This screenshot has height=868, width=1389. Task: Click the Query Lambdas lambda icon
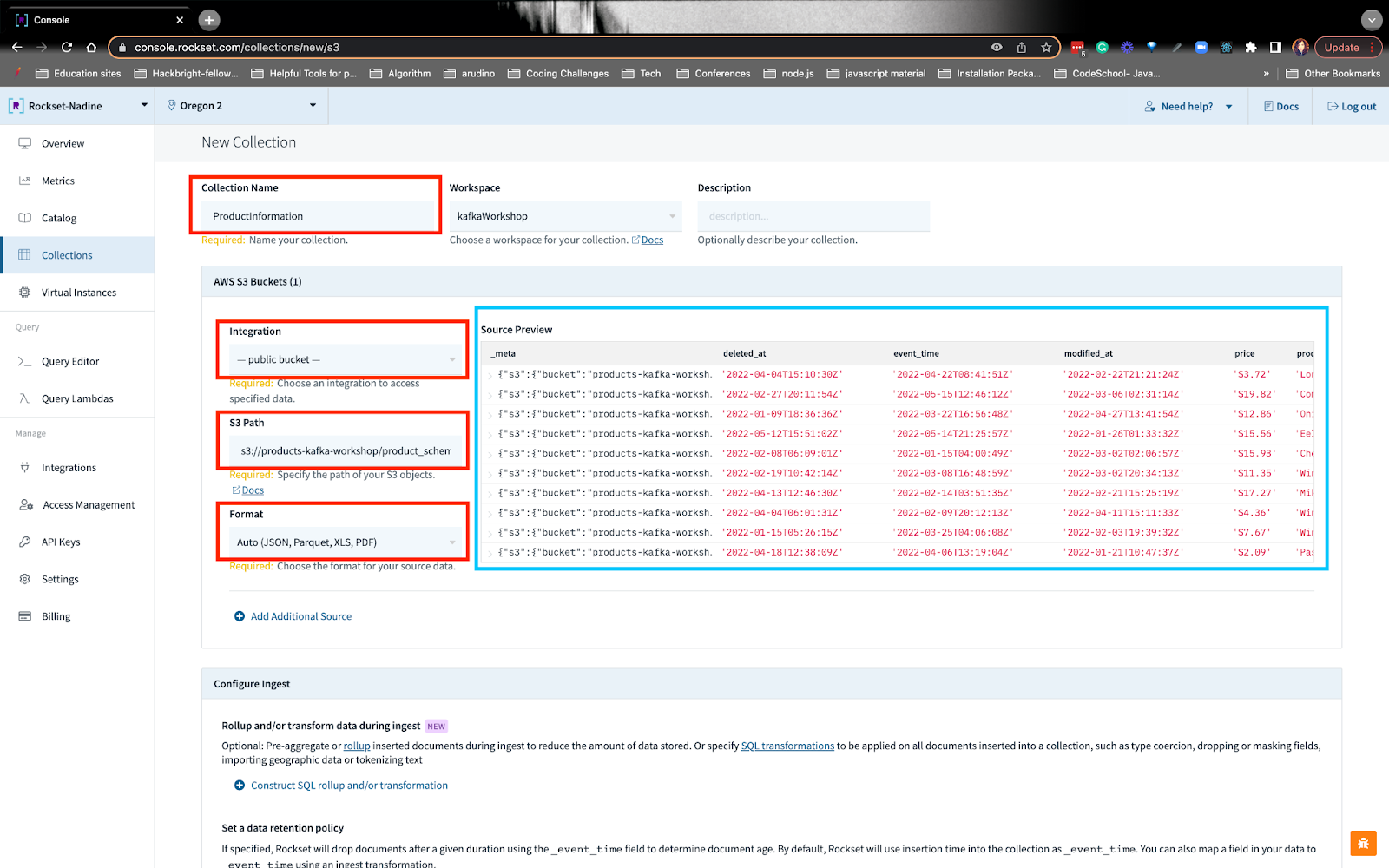(24, 398)
